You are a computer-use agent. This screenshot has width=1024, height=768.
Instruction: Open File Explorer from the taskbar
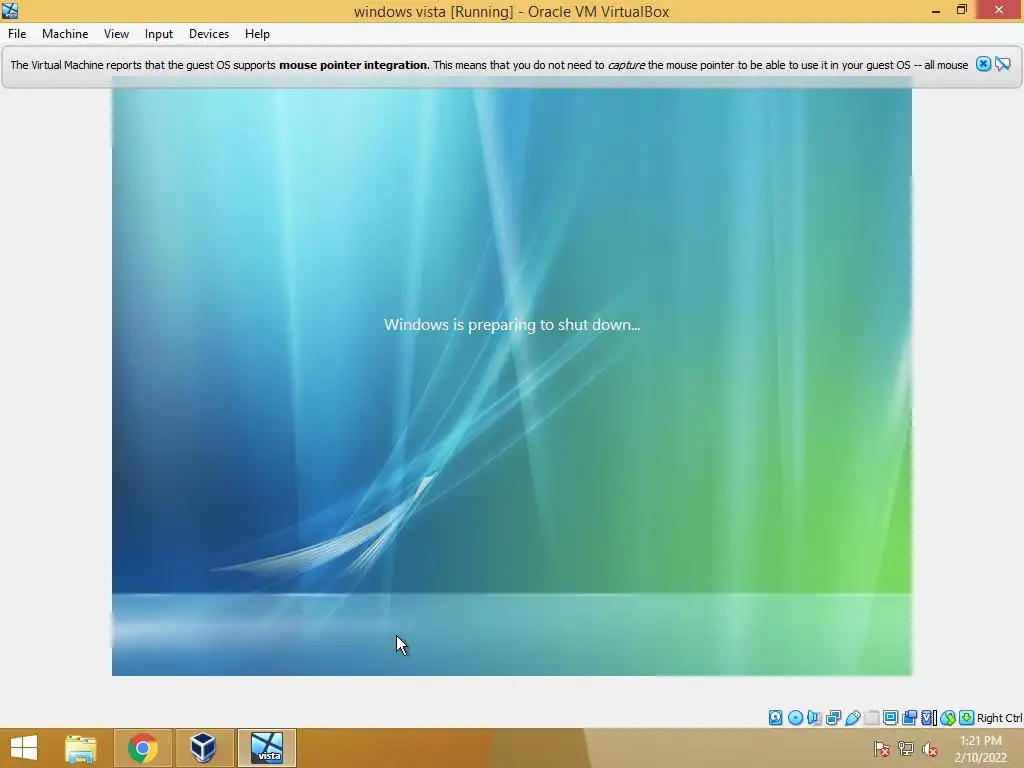tap(81, 748)
